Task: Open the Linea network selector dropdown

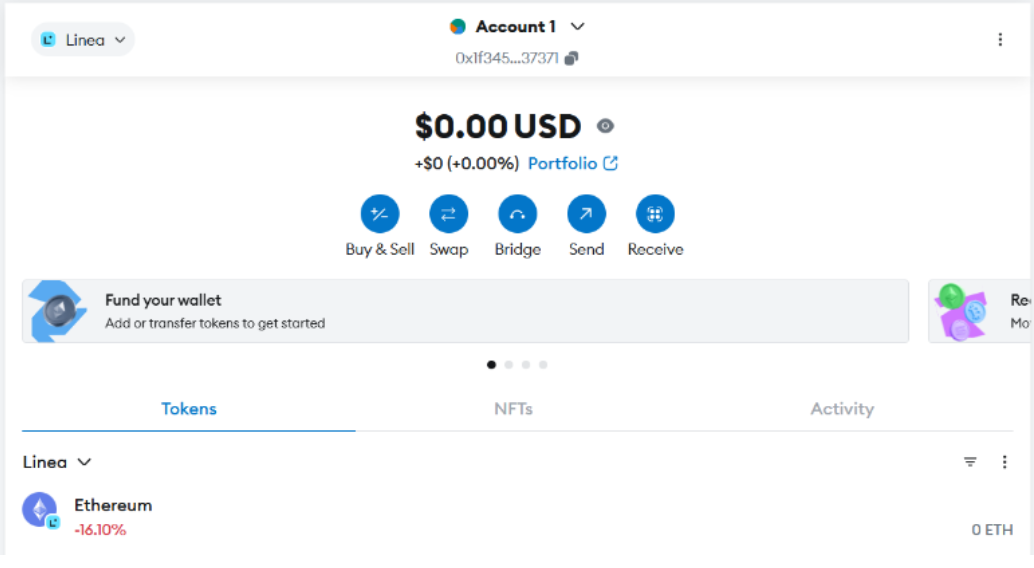Action: click(83, 40)
